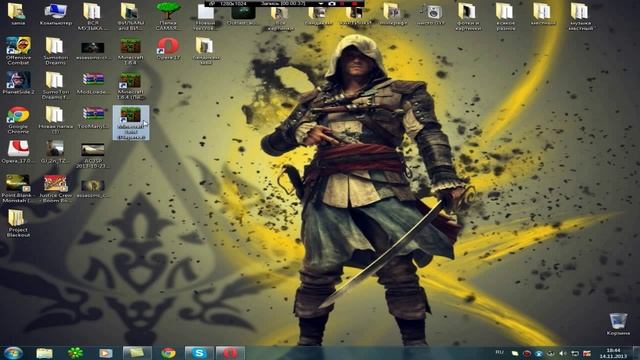Open the volume control in system tray

coord(562,353)
